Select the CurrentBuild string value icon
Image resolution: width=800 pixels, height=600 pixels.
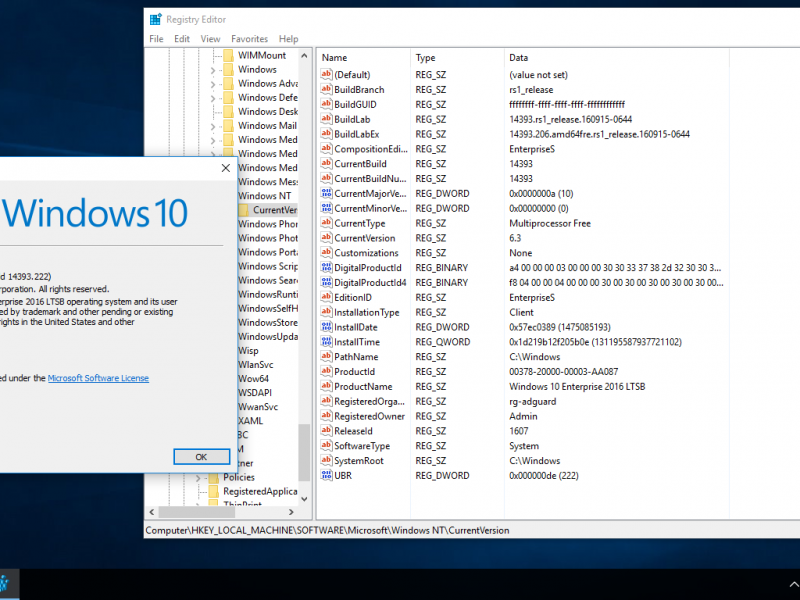tap(327, 163)
